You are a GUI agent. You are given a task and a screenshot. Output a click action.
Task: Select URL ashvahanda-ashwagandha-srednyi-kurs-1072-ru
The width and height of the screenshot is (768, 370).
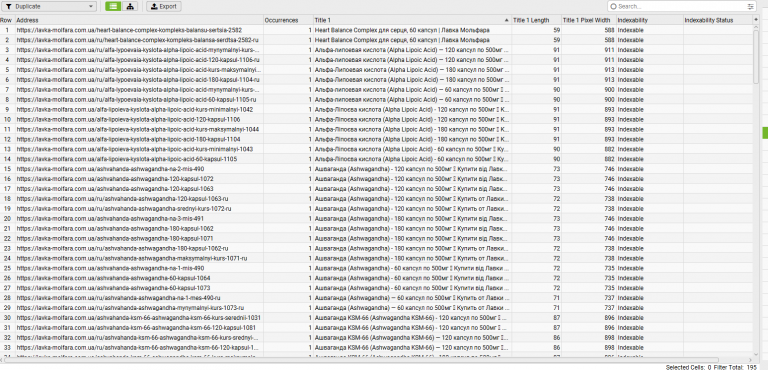pyautogui.click(x=124, y=209)
